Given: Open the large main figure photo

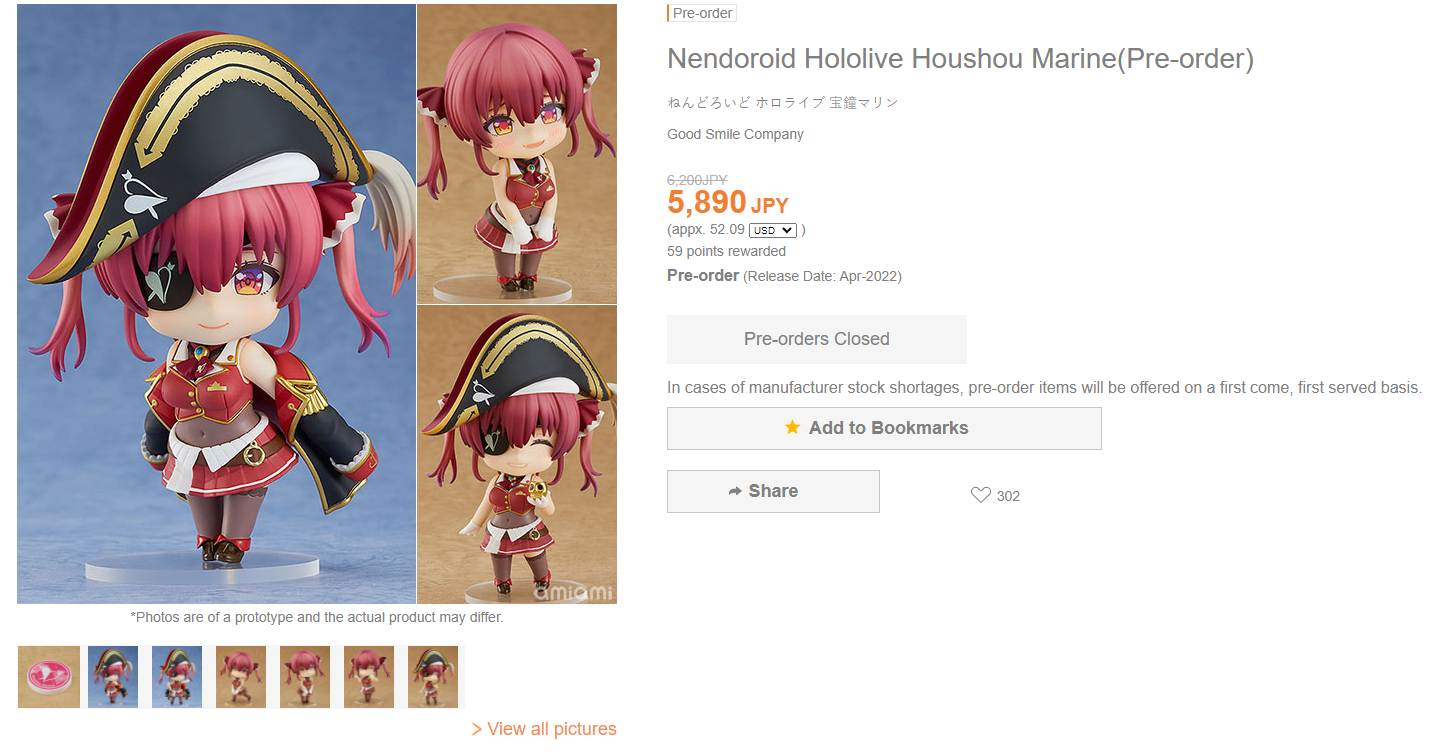Looking at the screenshot, I should pos(216,304).
